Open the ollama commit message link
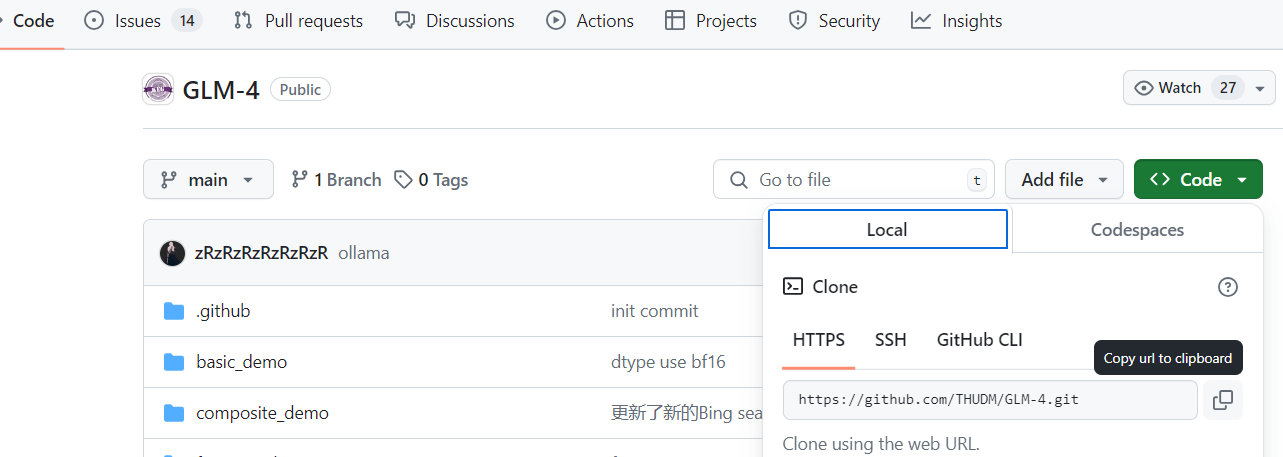The image size is (1283, 457). pos(364,253)
